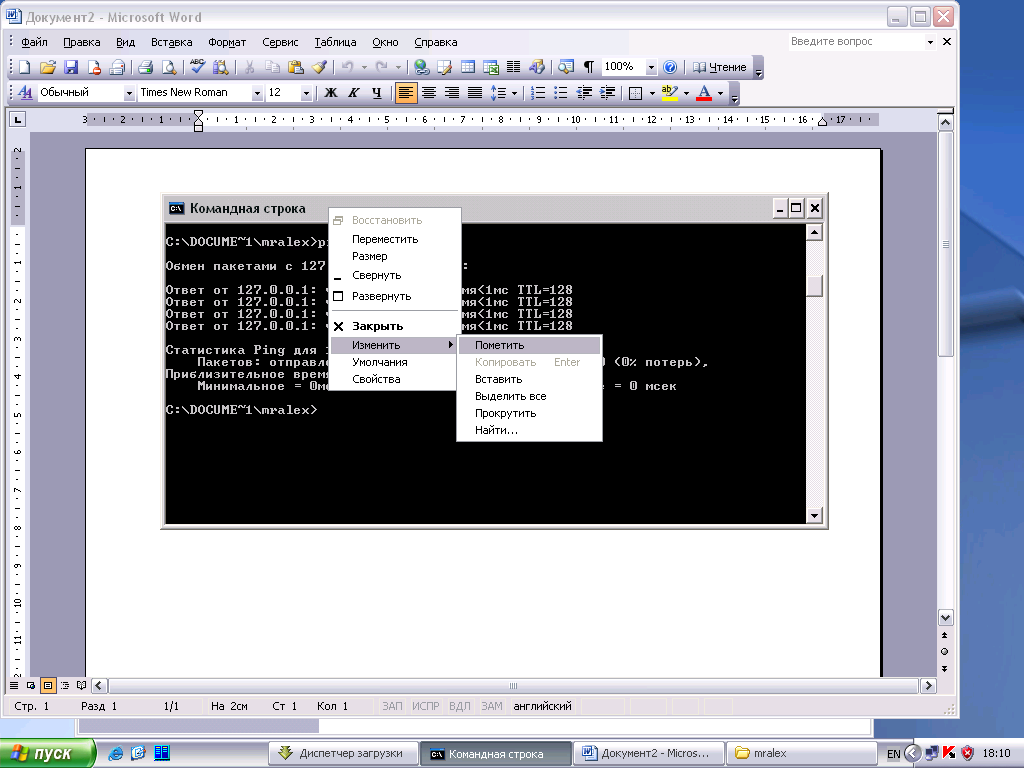
Task: Expand line spacing options arrow
Action: (x=515, y=93)
